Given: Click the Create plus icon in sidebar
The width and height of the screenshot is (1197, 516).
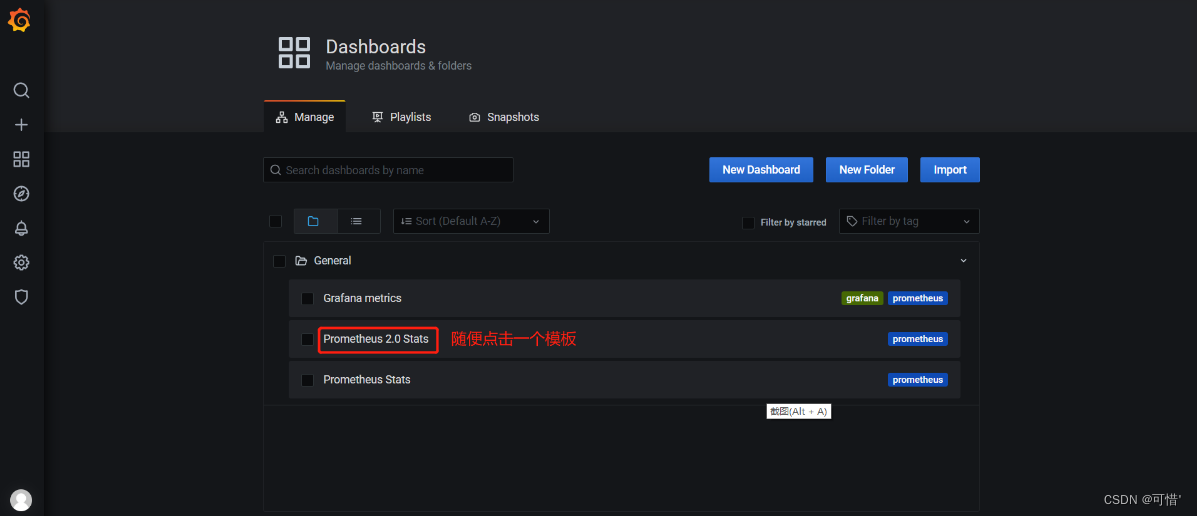Looking at the screenshot, I should (21, 125).
